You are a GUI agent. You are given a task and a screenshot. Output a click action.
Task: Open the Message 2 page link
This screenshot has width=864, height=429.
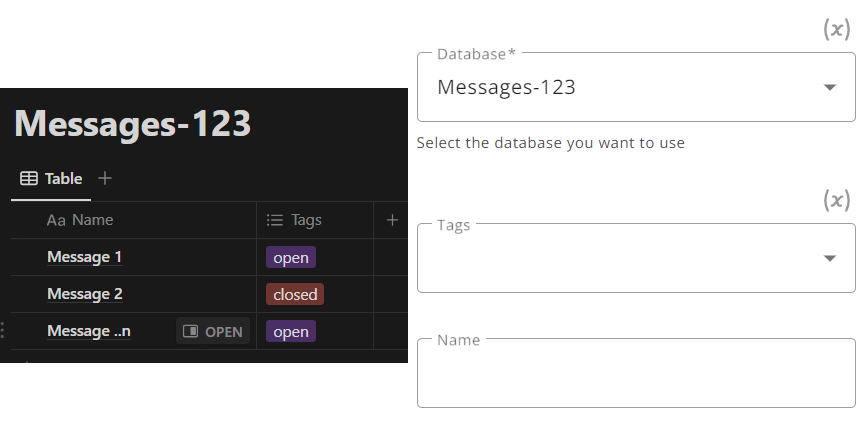point(85,294)
